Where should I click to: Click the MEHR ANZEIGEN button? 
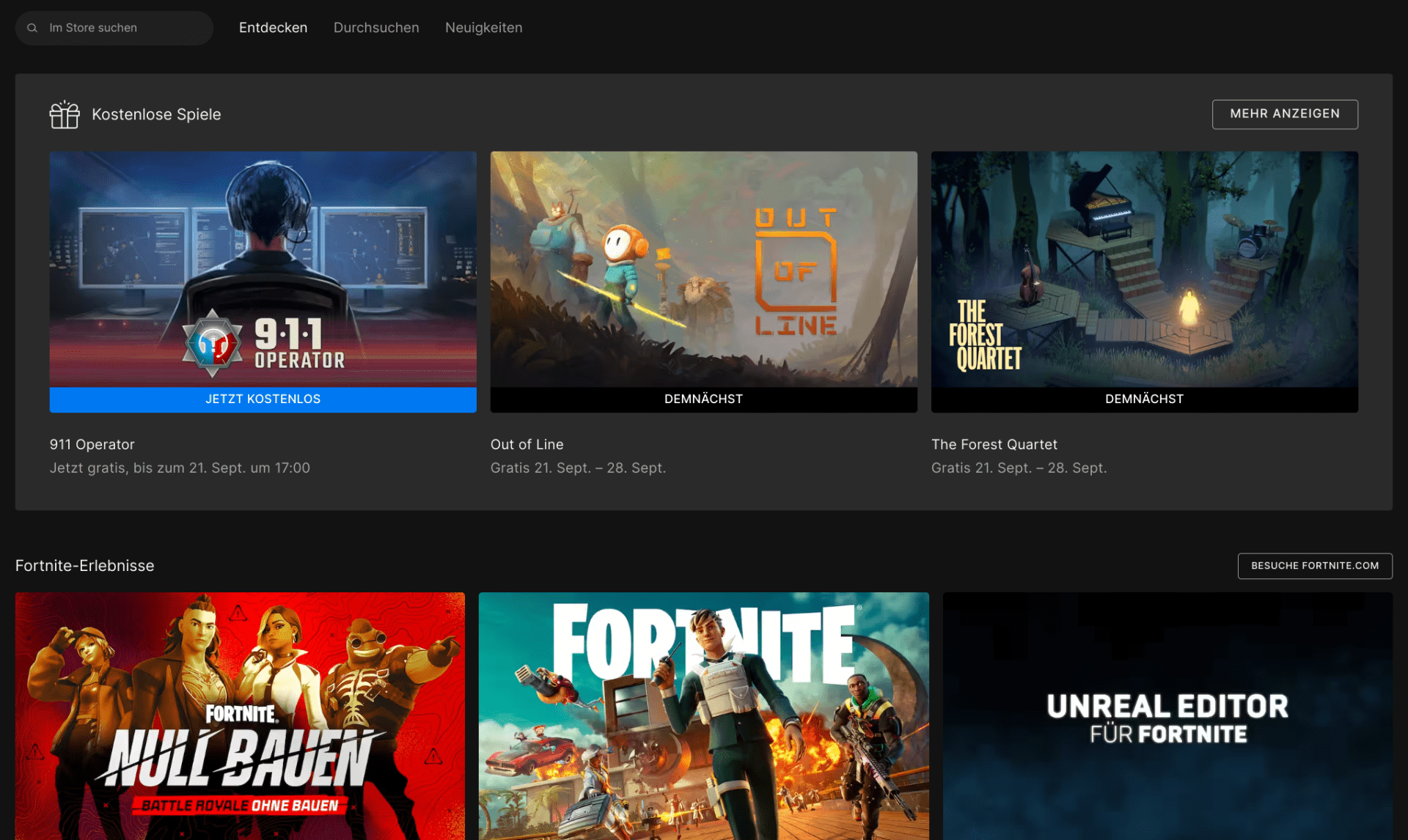click(x=1285, y=114)
